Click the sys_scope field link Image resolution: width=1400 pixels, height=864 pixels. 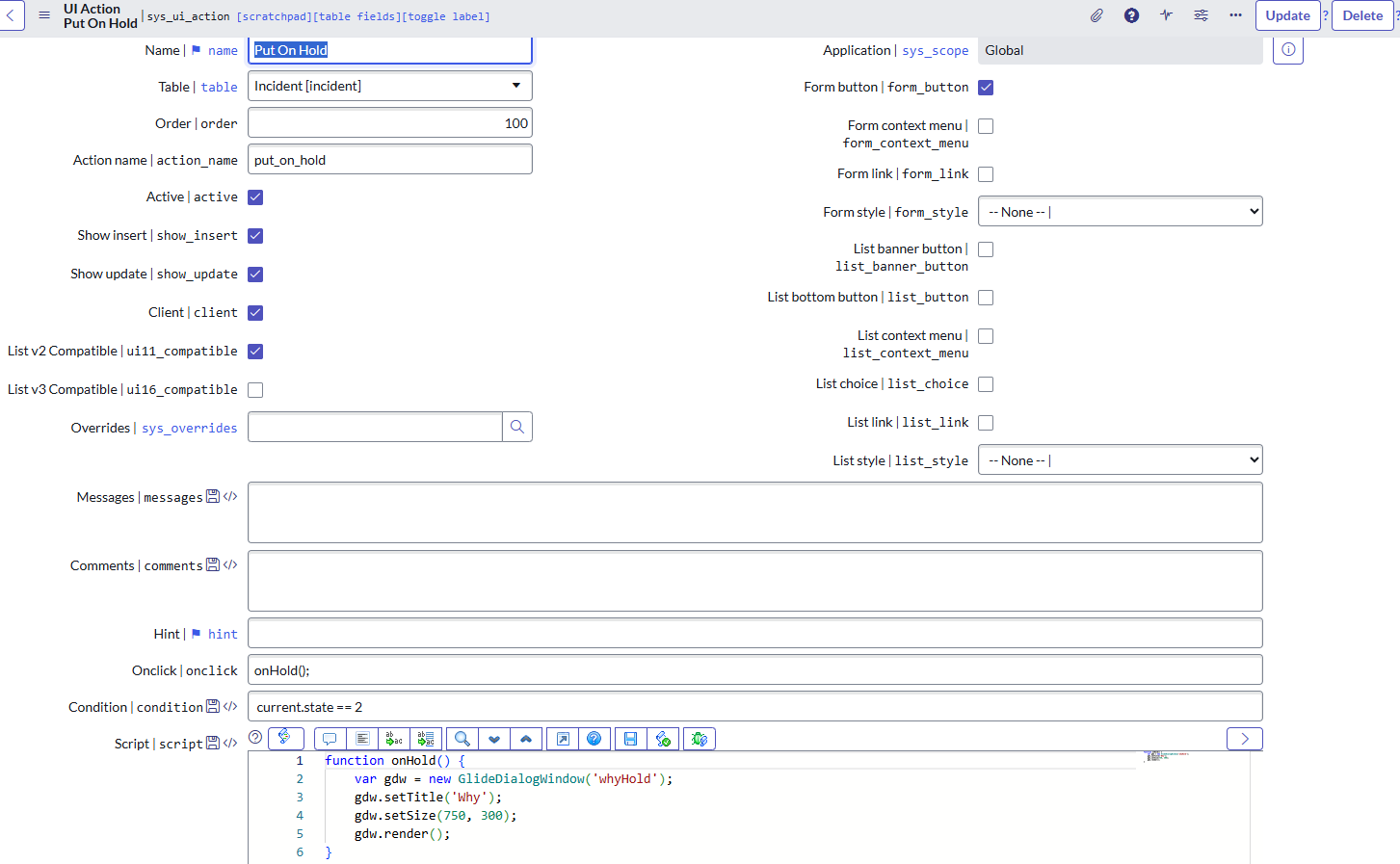tap(936, 51)
